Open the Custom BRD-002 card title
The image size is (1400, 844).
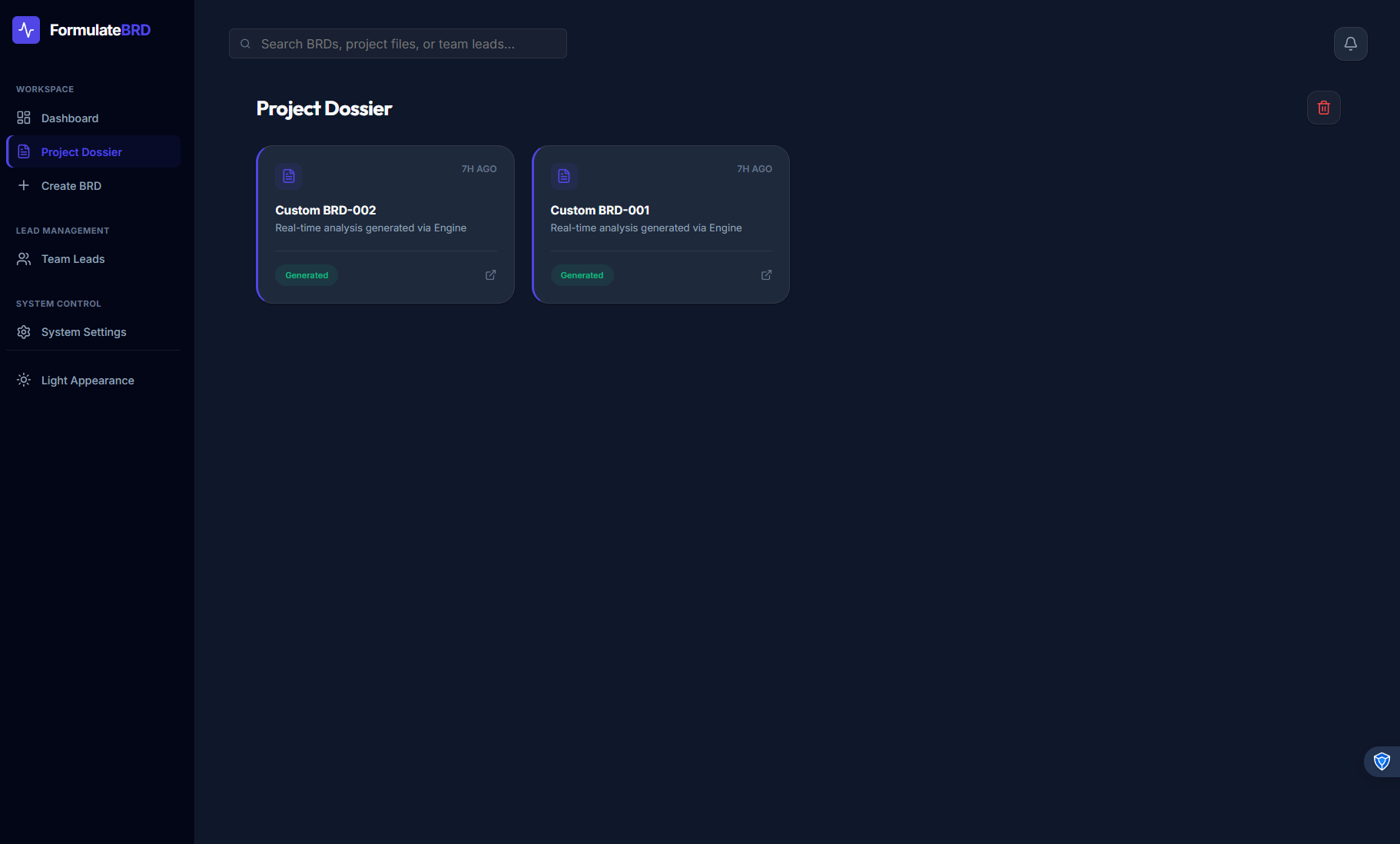pos(326,211)
